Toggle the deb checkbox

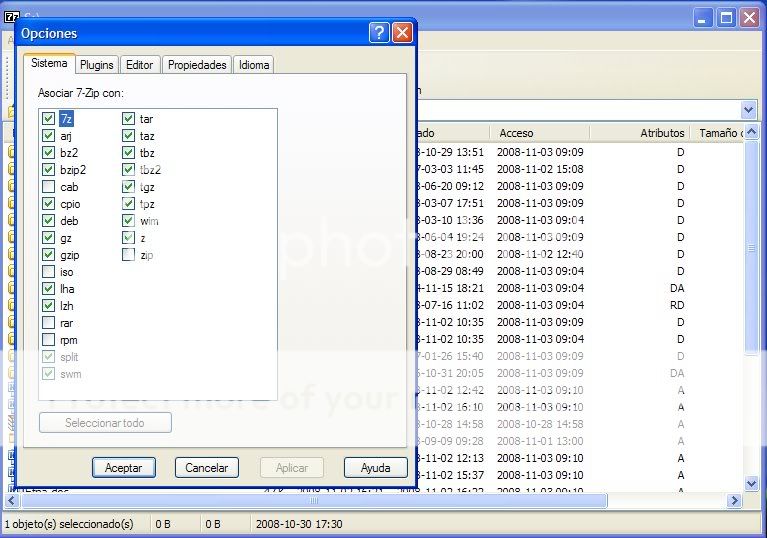[x=48, y=221]
